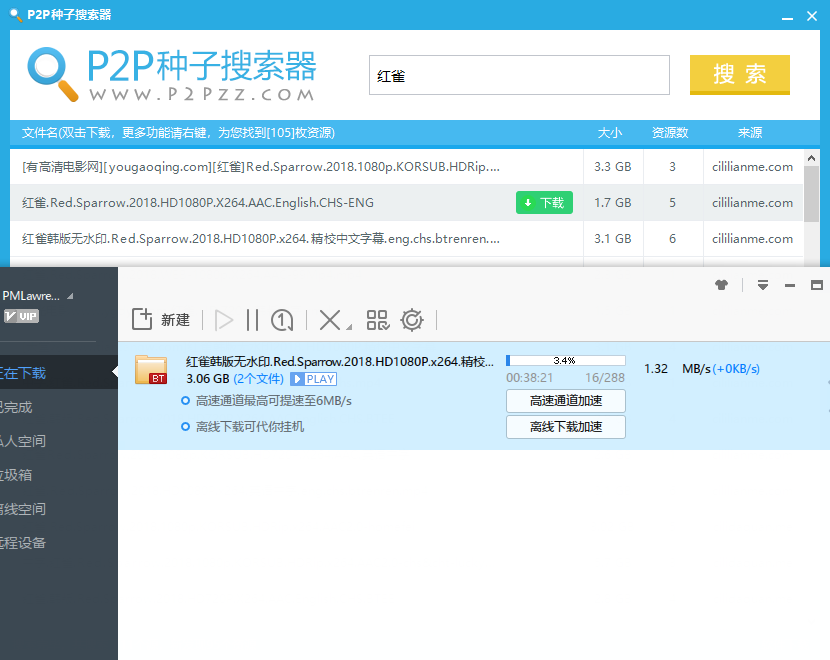Click the 高速通道加速 acceleration button
The width and height of the screenshot is (830, 660).
point(565,401)
